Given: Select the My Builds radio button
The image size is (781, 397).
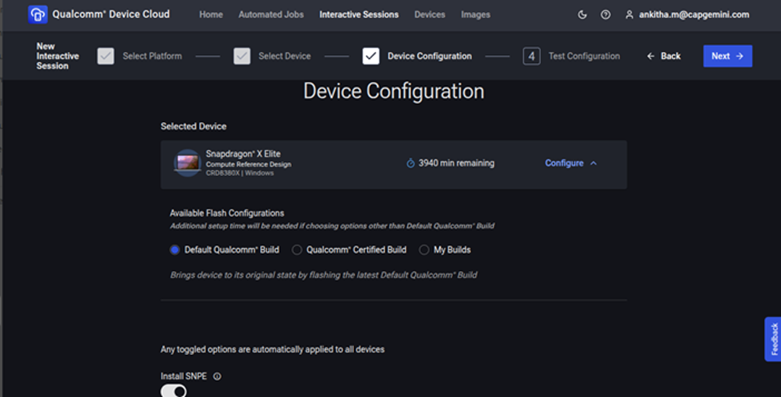Looking at the screenshot, I should (424, 250).
